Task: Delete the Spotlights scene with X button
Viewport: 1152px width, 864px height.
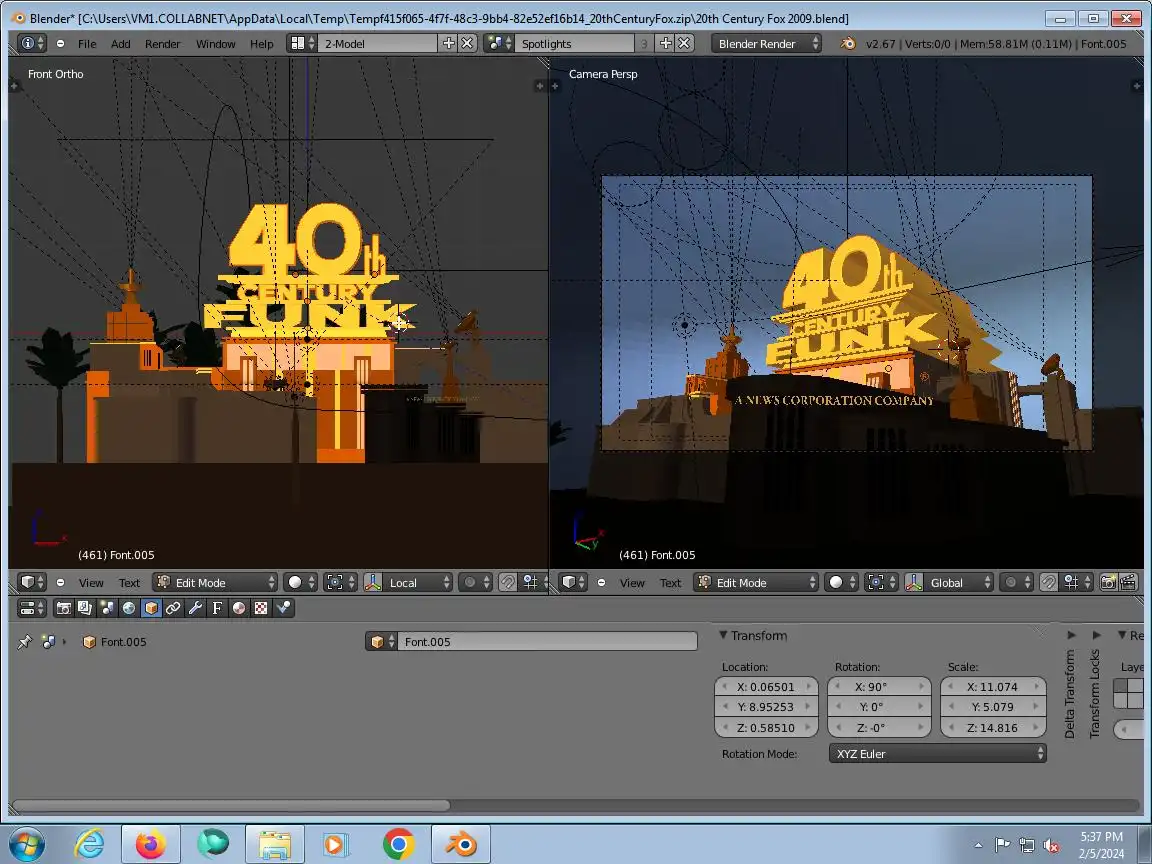Action: pyautogui.click(x=684, y=43)
